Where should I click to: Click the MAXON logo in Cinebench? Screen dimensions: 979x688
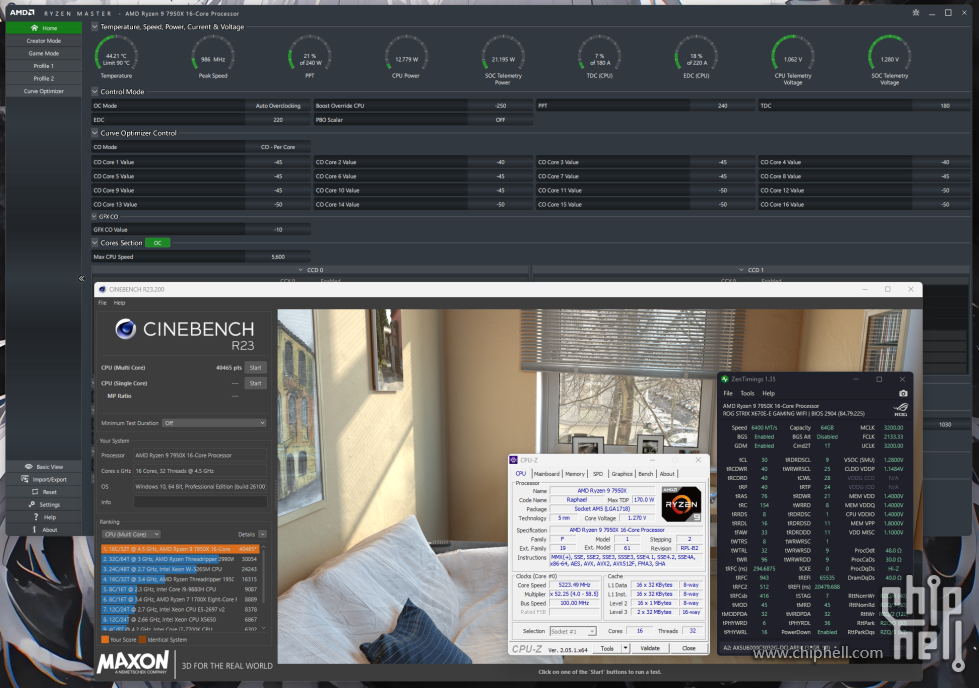pos(133,662)
